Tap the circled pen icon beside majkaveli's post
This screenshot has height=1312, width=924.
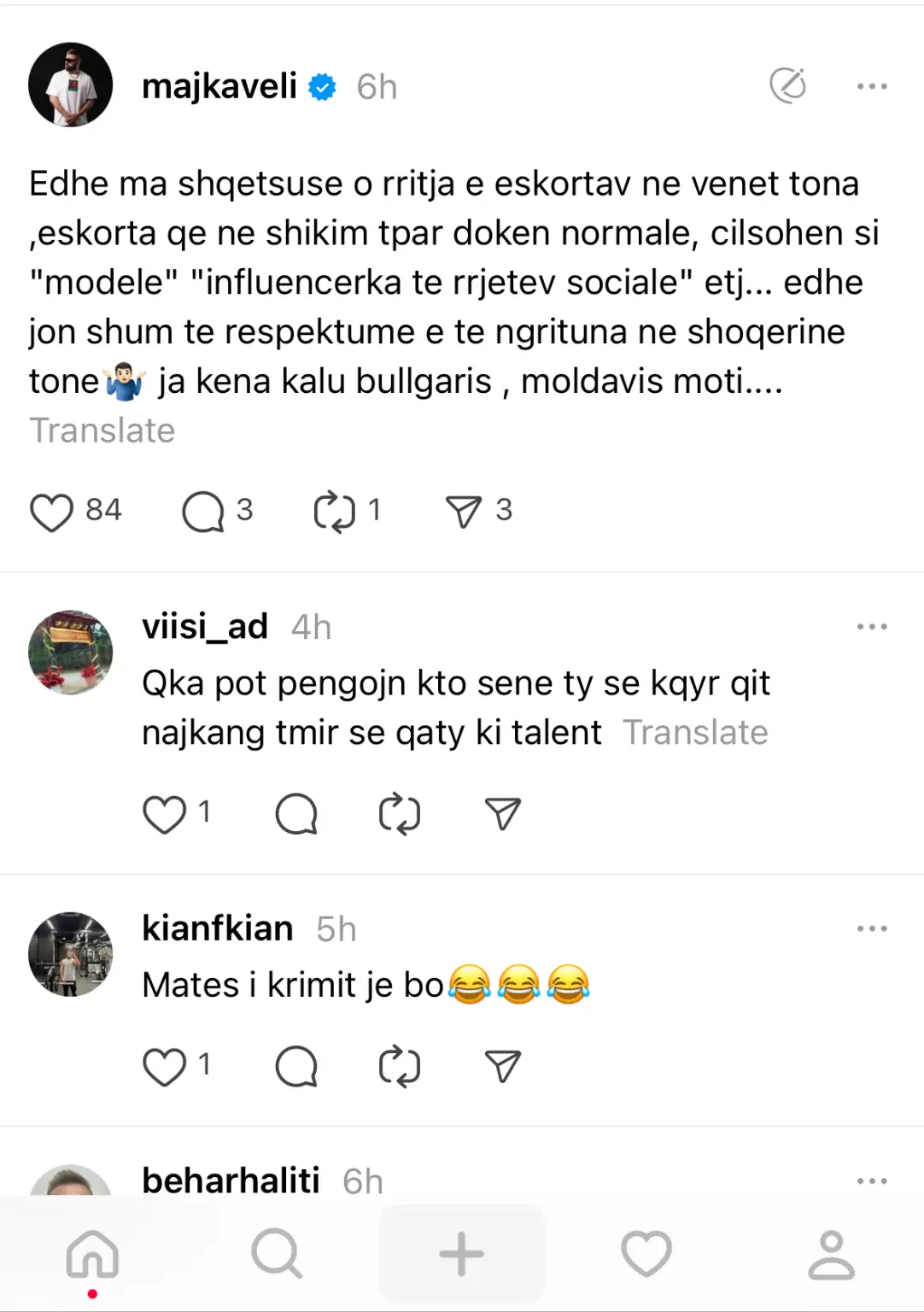[787, 85]
